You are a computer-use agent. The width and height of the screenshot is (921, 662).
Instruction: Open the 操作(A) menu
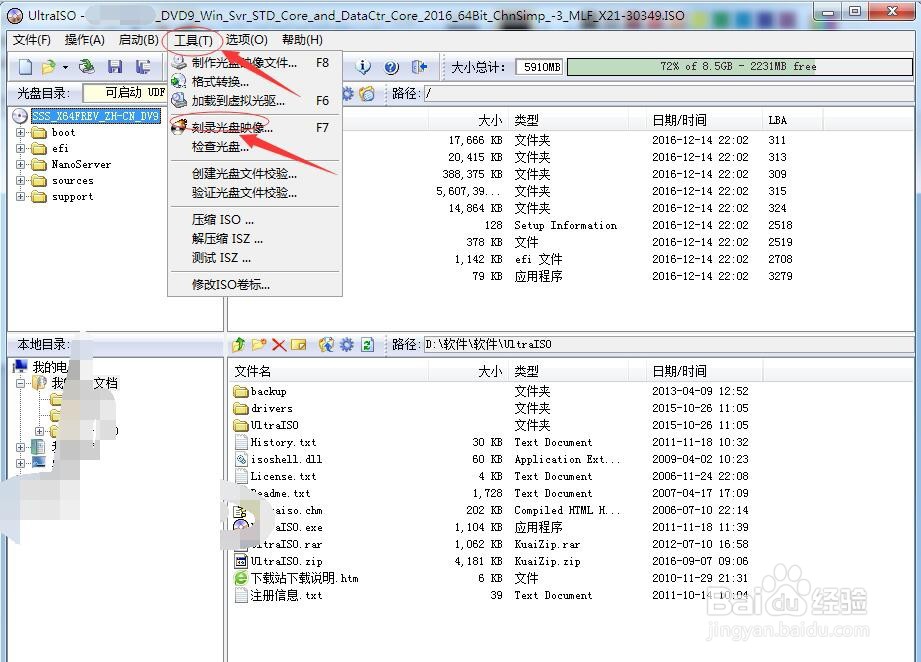pyautogui.click(x=85, y=40)
